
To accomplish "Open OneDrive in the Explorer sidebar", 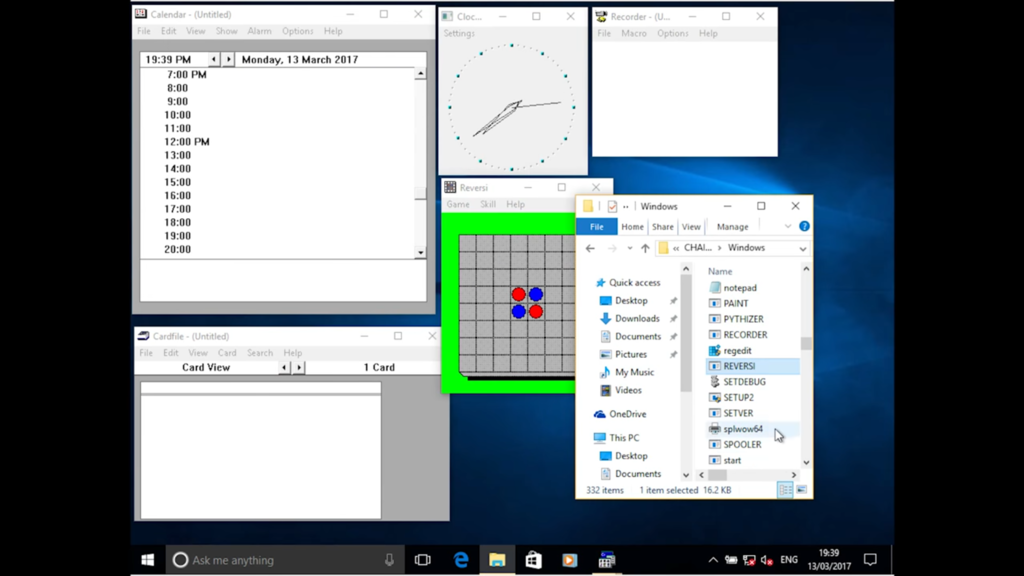I will tap(629, 414).
